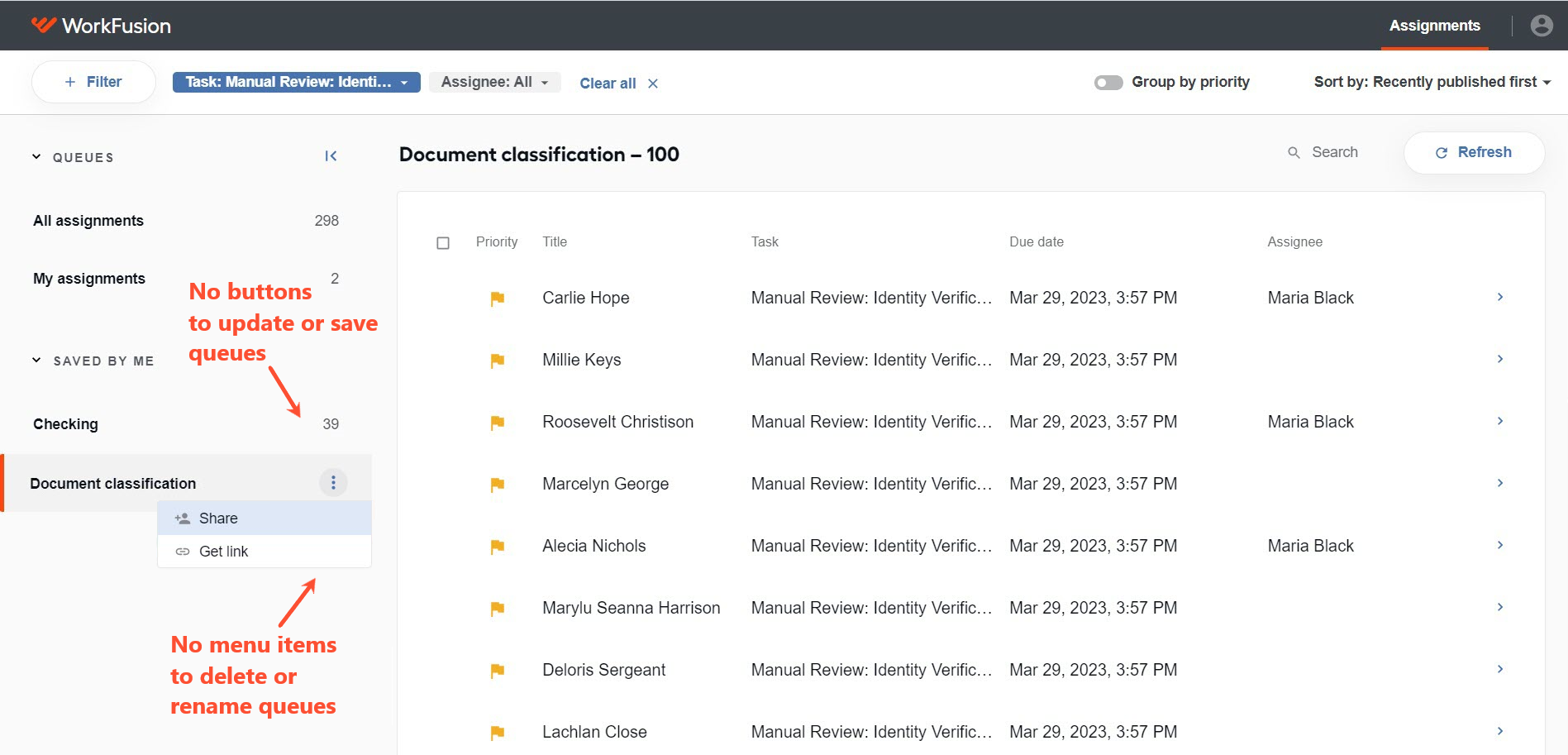
Task: Collapse the Saved by me section
Action: [36, 361]
